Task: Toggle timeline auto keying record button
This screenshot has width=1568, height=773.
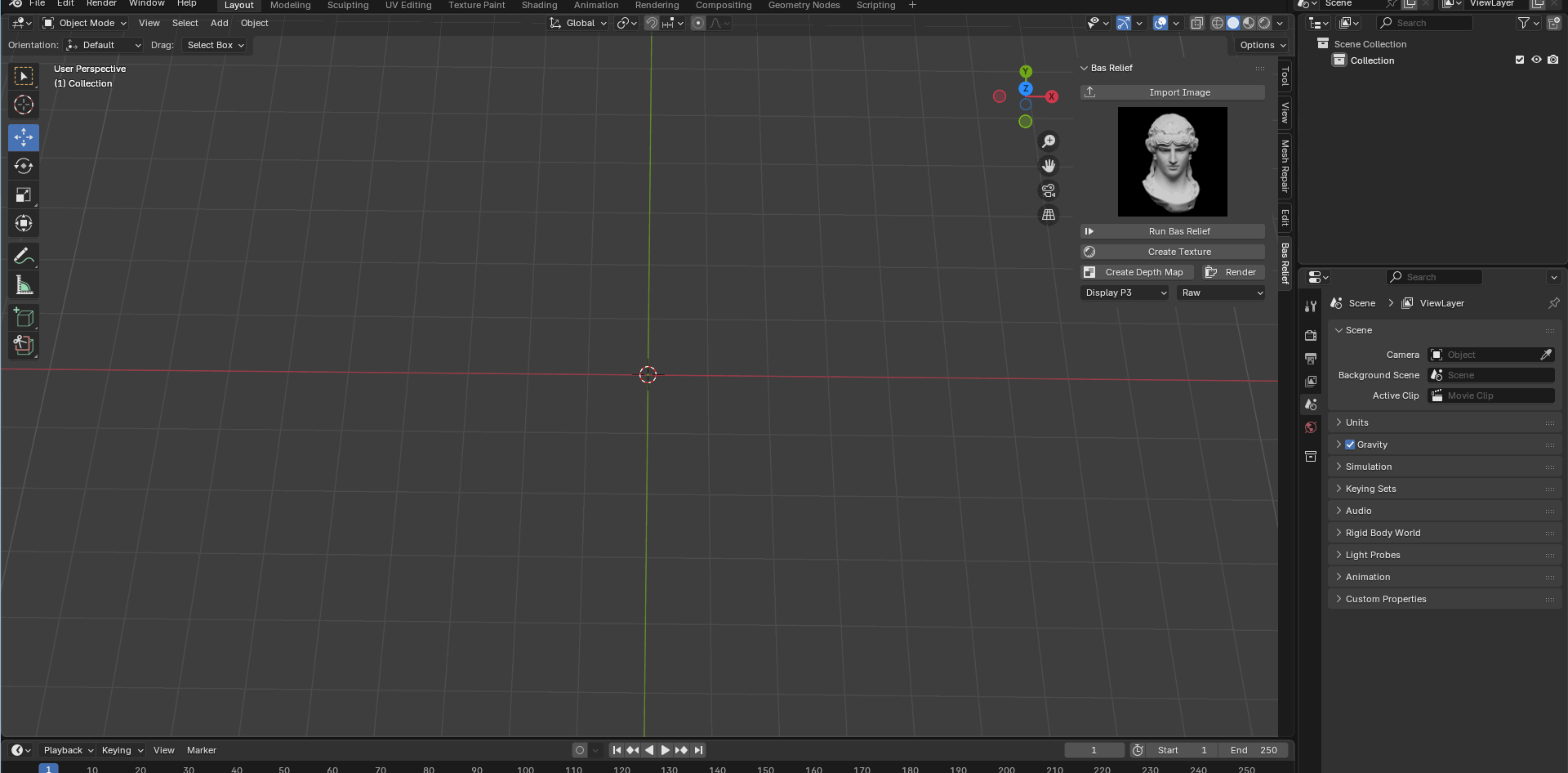Action: click(x=580, y=750)
